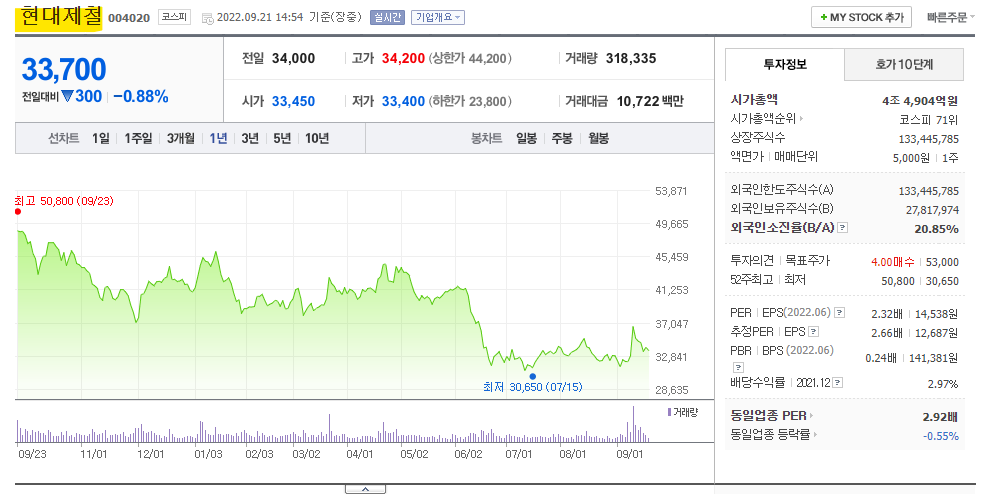The width and height of the screenshot is (986, 494).
Task: Open the 배당수익률 2021.12 help icon
Action: click(x=838, y=382)
